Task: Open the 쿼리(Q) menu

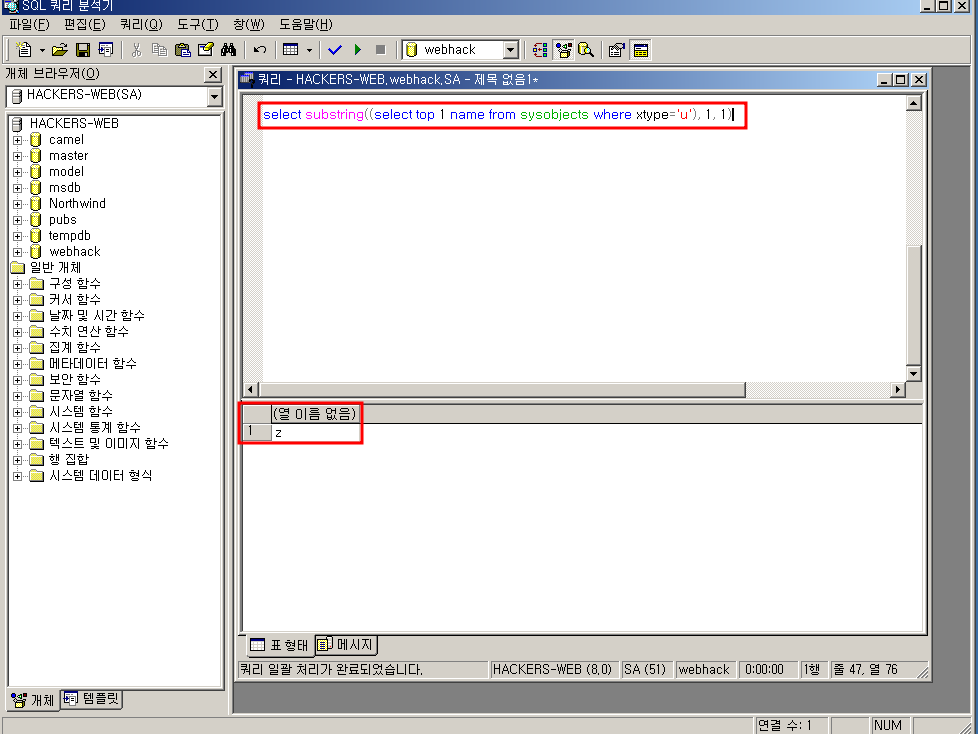Action: 142,24
